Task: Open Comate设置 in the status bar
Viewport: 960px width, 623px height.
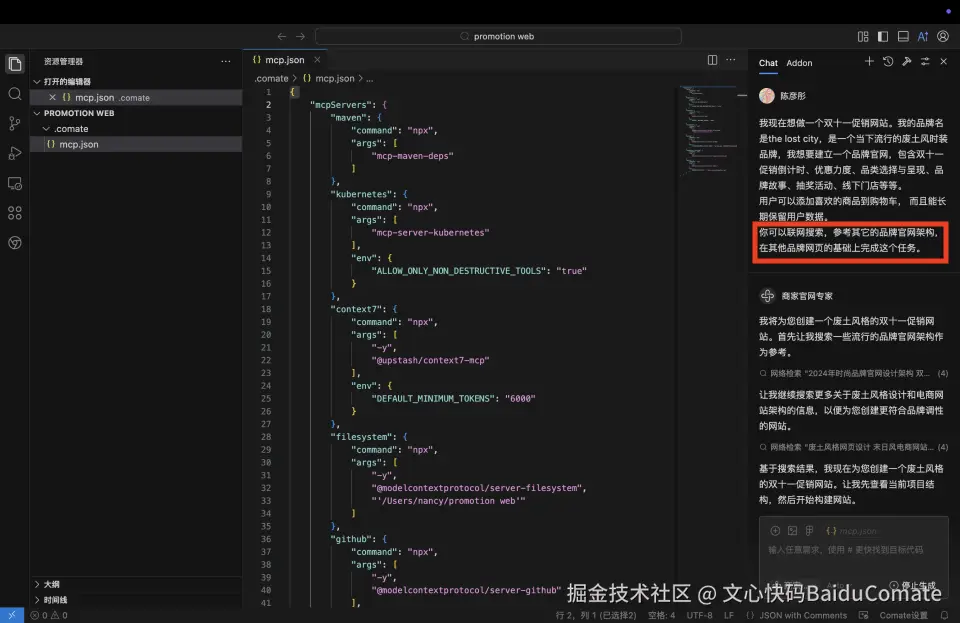Action: (903, 615)
